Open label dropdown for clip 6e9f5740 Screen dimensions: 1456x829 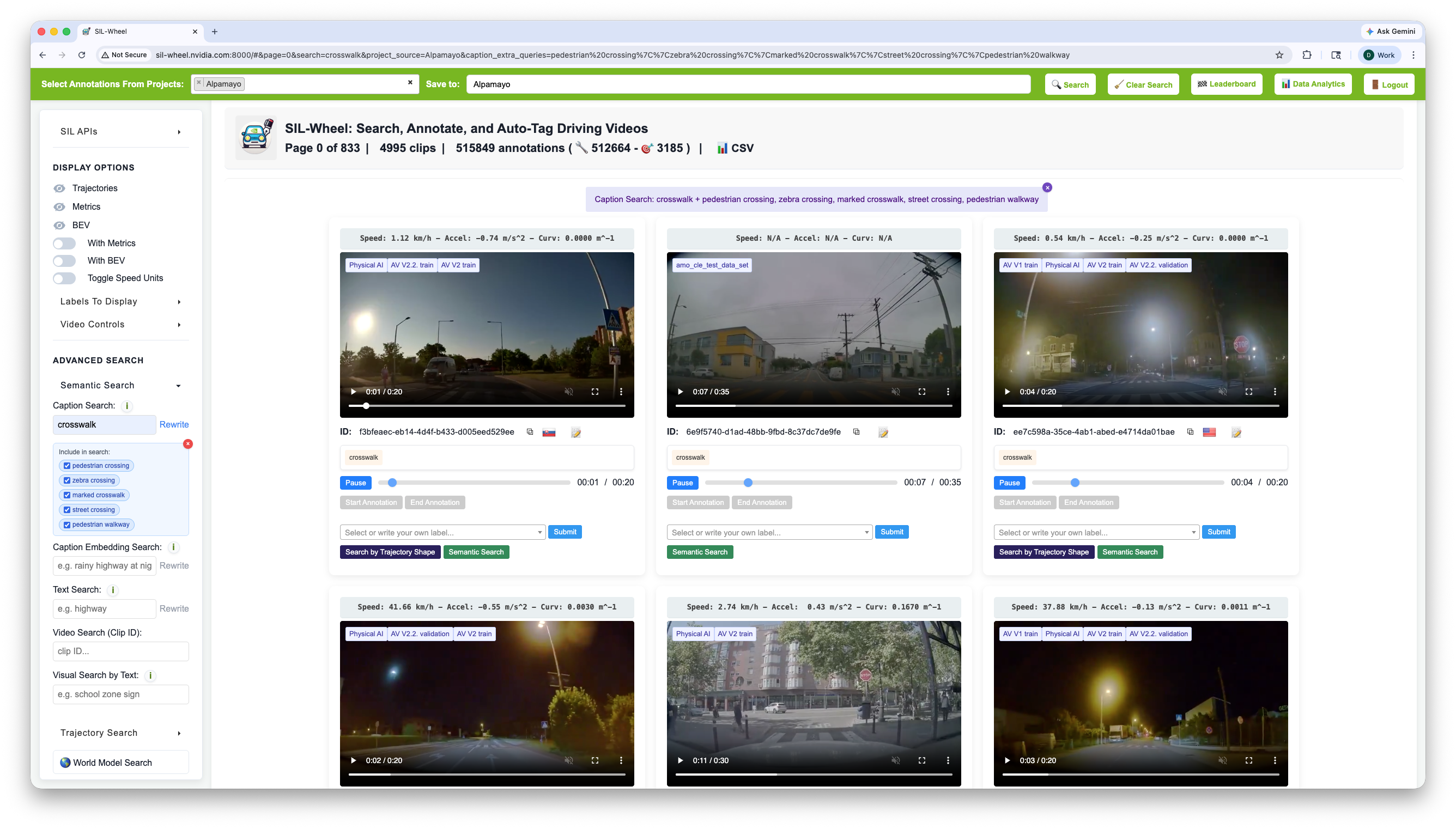(x=769, y=533)
